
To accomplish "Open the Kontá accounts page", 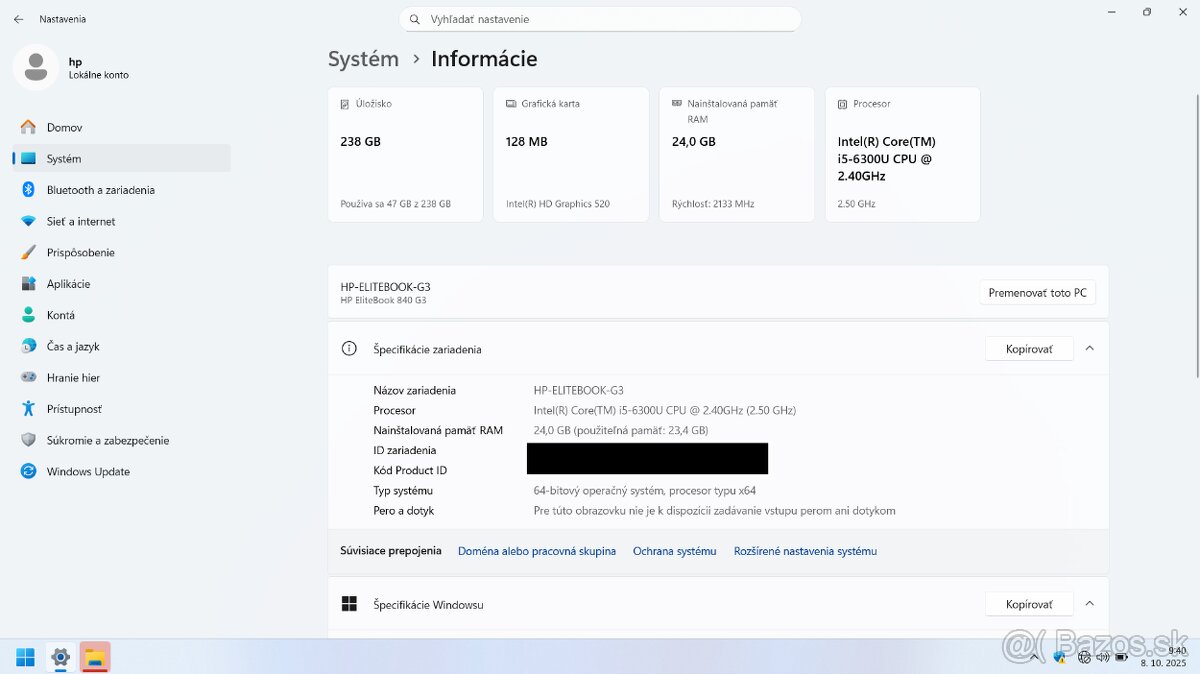I will (x=60, y=315).
